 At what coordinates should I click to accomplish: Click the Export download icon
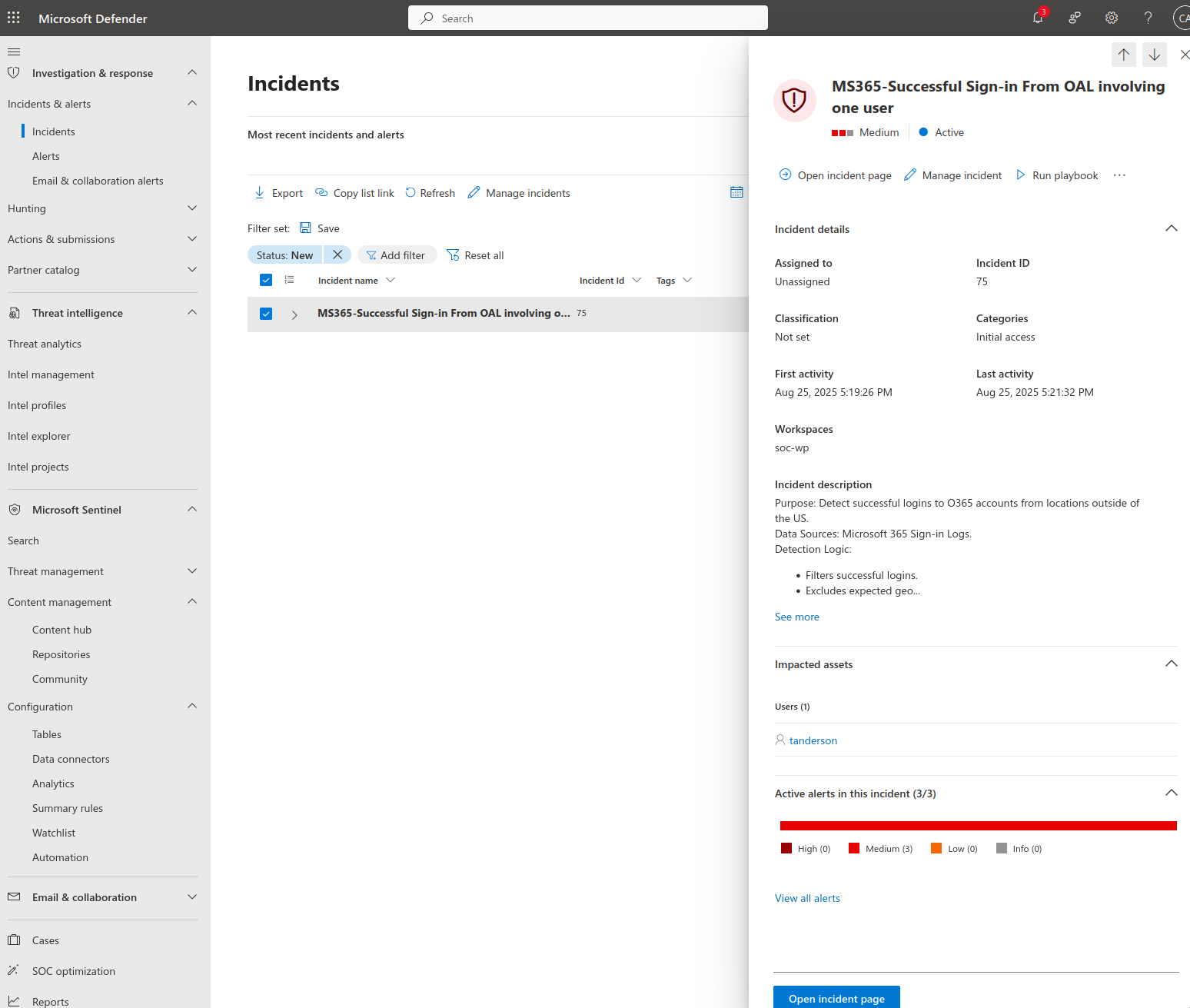point(260,192)
